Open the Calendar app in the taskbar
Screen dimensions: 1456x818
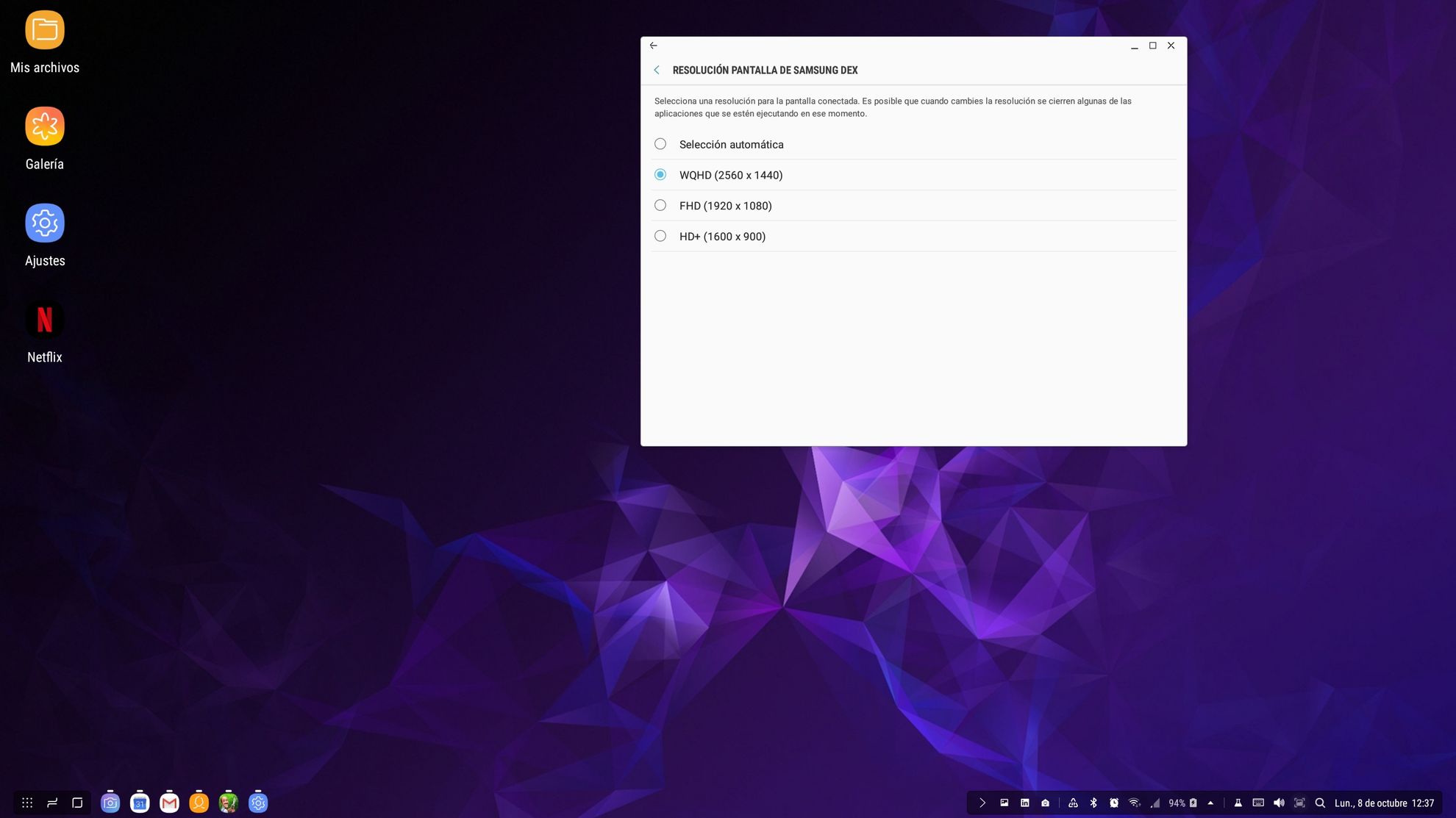pyautogui.click(x=140, y=803)
